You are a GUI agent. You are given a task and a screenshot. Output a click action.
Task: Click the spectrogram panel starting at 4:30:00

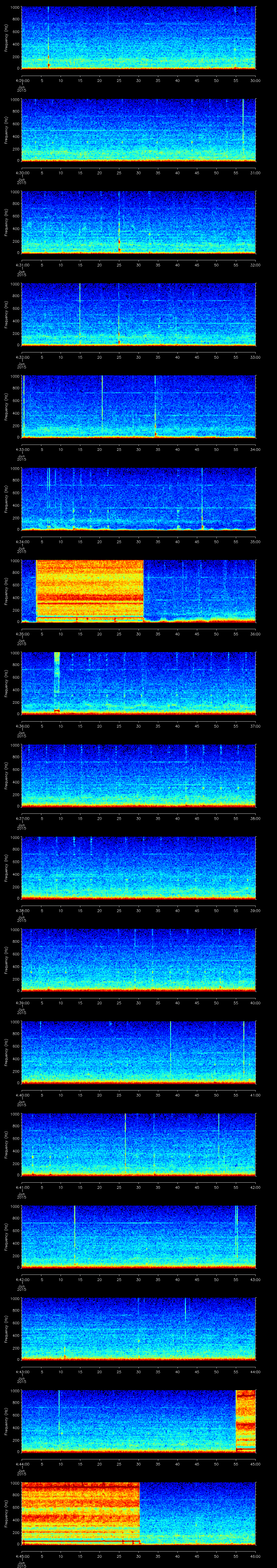click(139, 130)
